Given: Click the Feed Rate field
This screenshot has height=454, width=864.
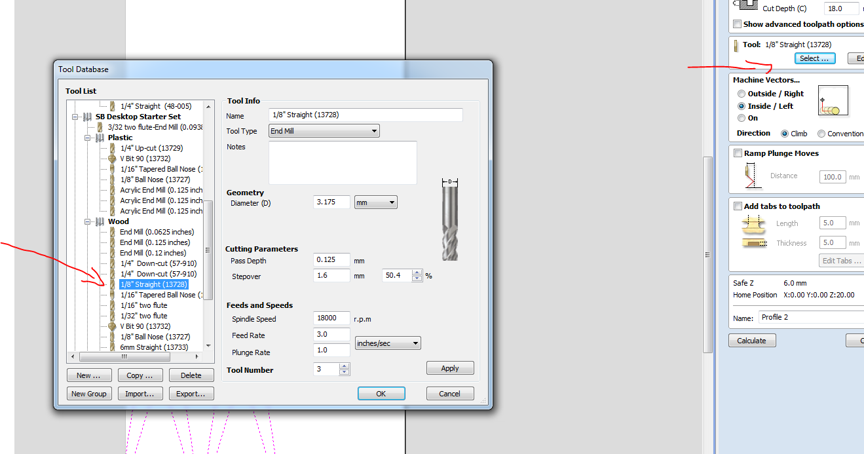Looking at the screenshot, I should (x=332, y=334).
